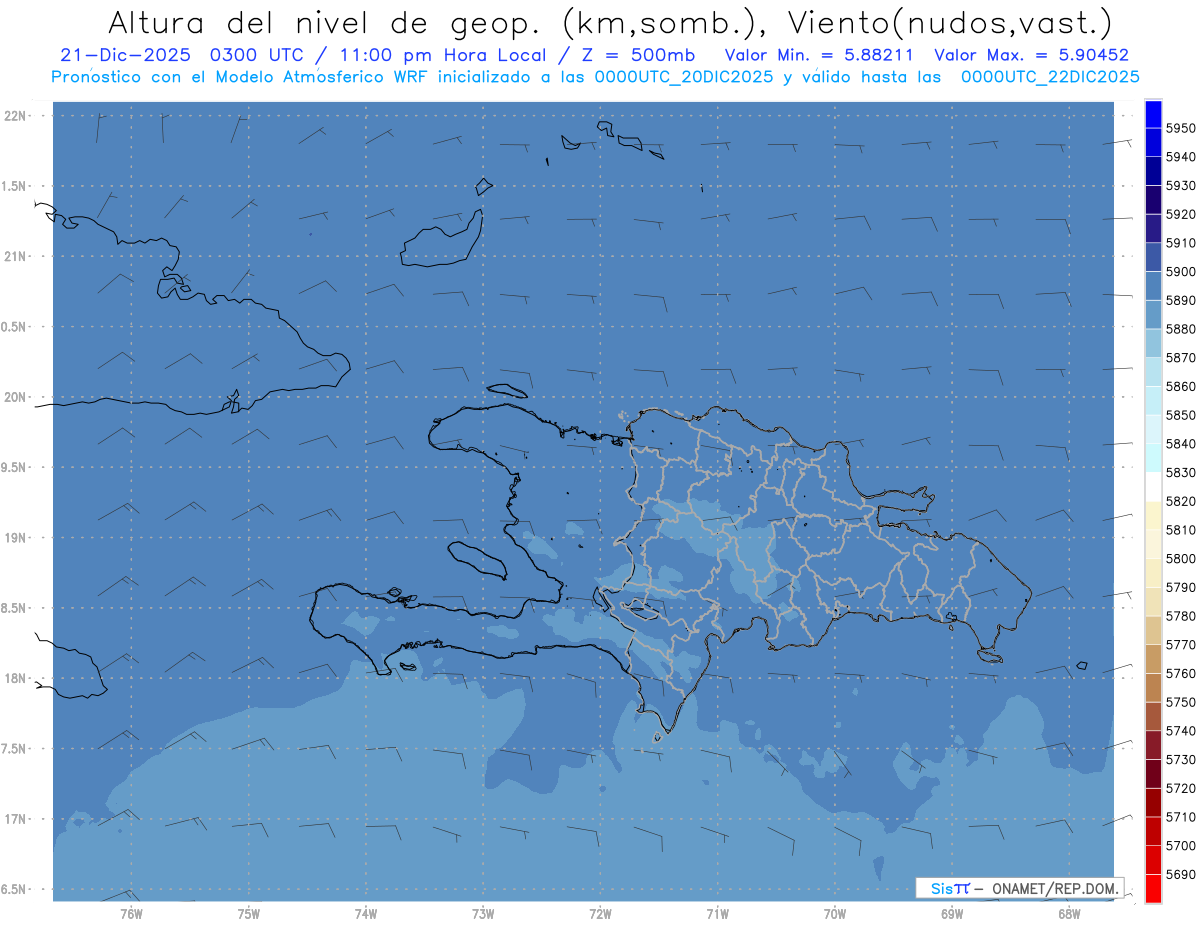Click the 5820 legend value
Viewport: 1200px width, 927px height.
[x=1181, y=501]
